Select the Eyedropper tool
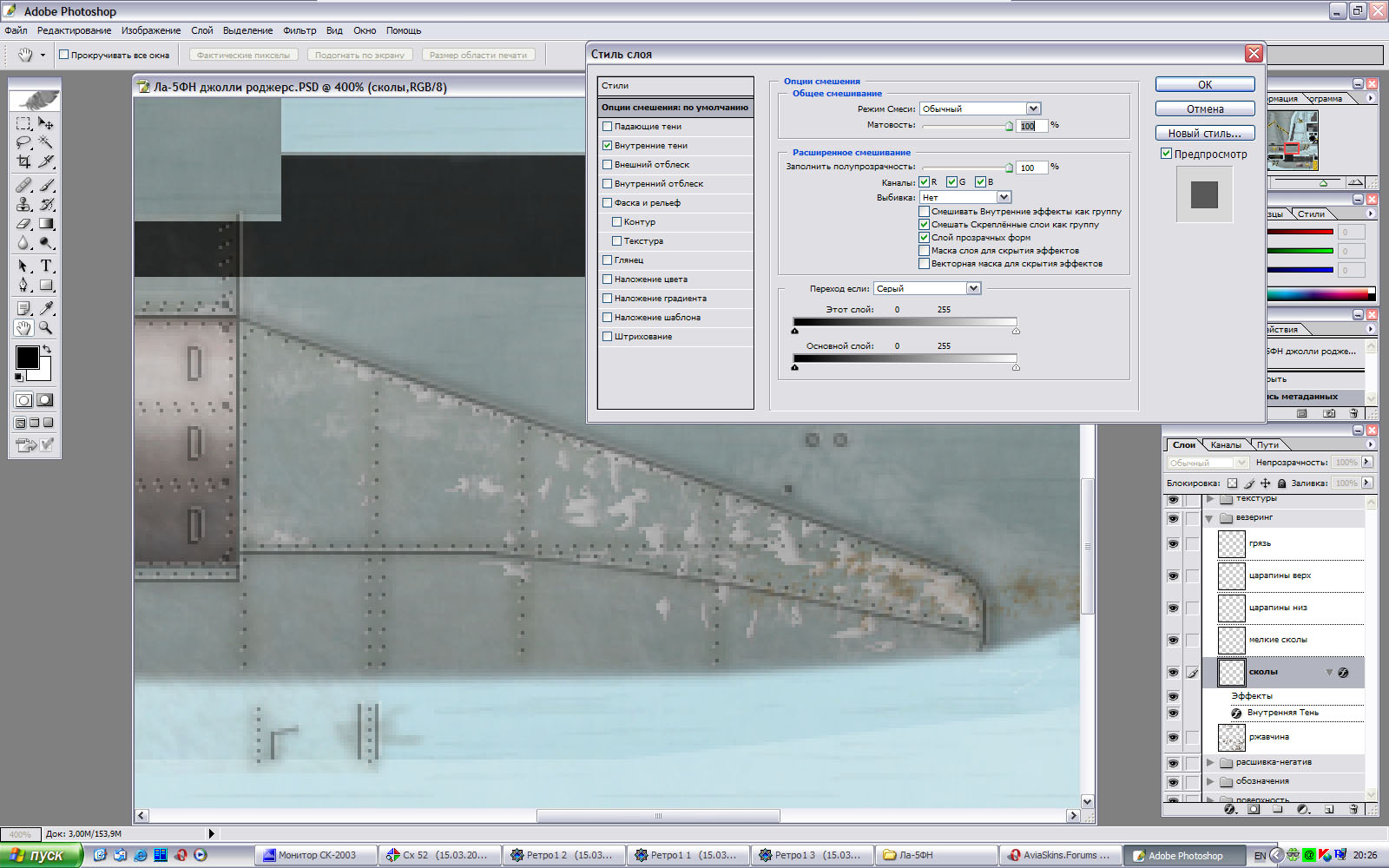1389x868 pixels. (x=46, y=308)
